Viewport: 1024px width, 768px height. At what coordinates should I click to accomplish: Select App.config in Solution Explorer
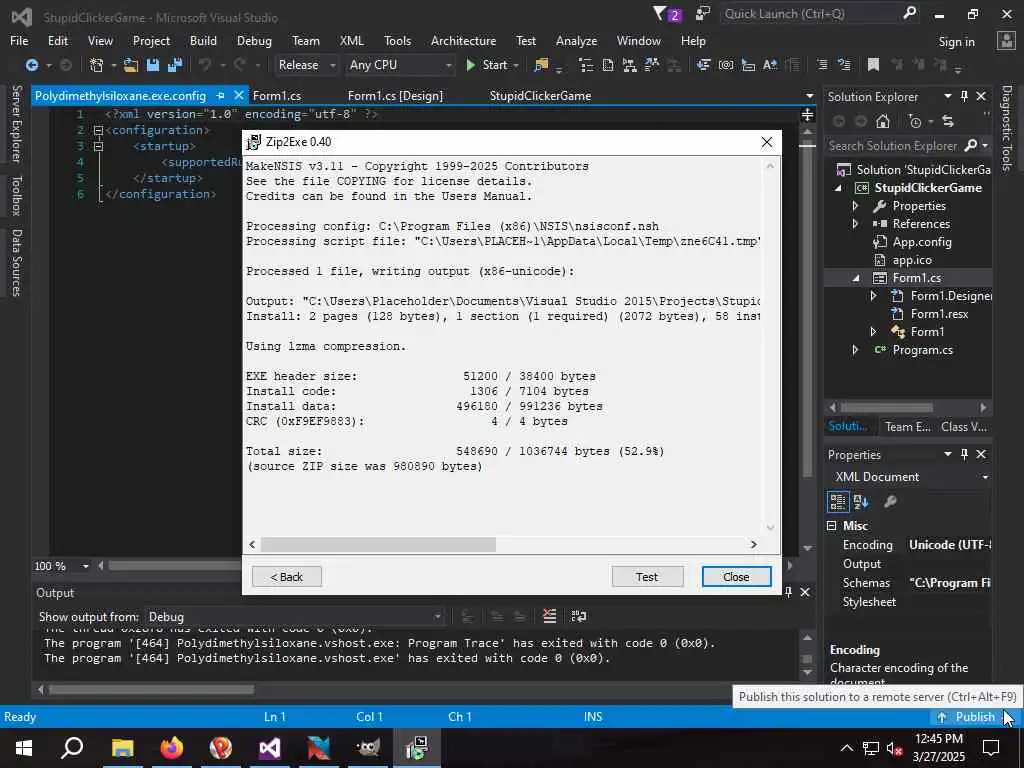[x=921, y=242]
